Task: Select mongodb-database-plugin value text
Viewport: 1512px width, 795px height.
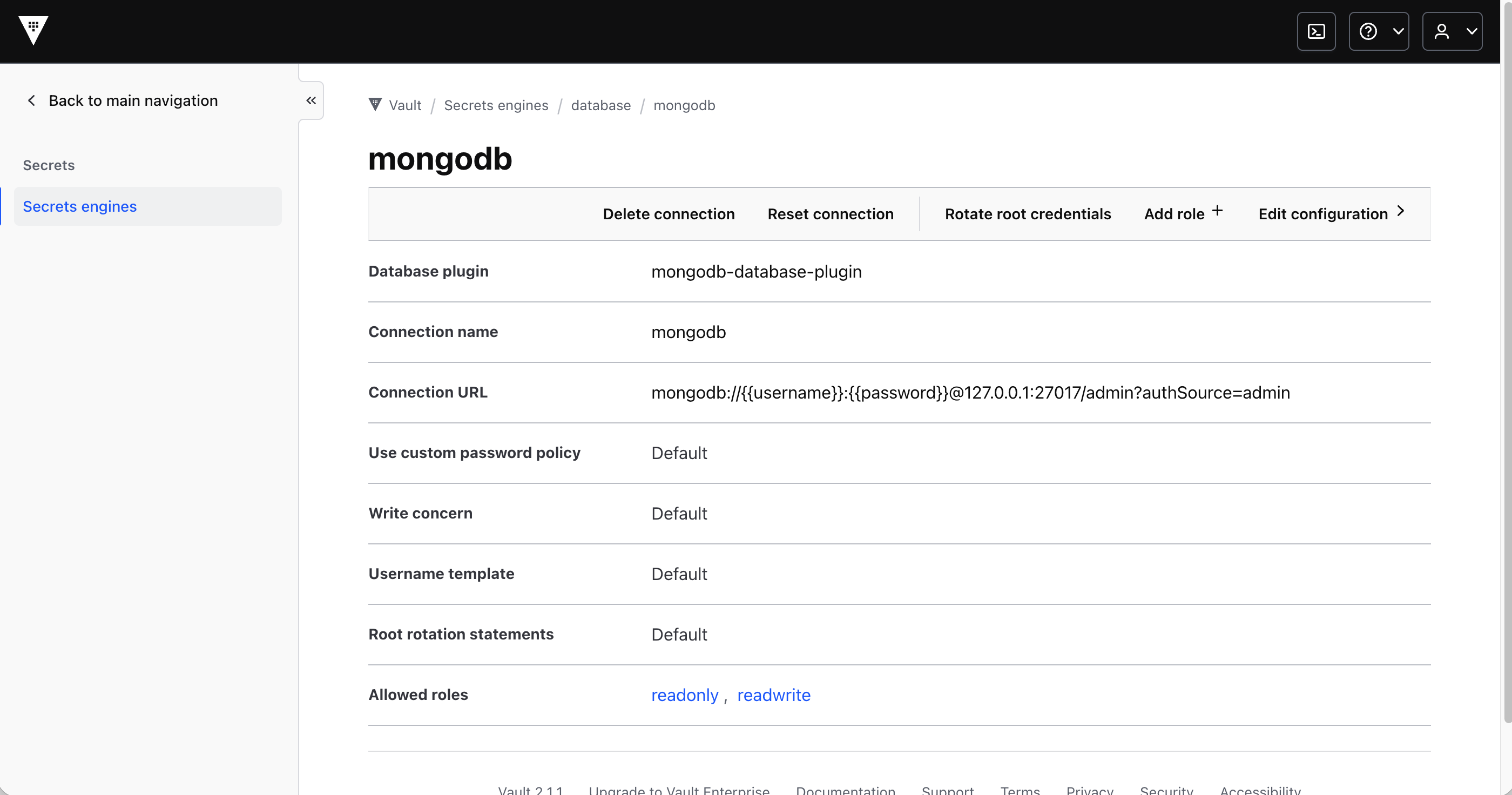Action: pyautogui.click(x=756, y=272)
